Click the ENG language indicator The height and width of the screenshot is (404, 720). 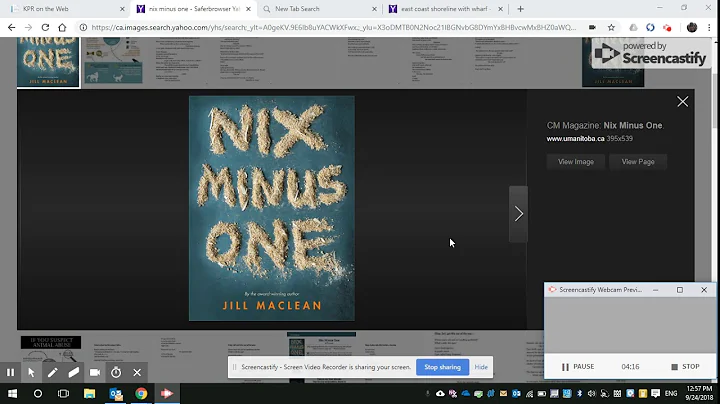click(x=671, y=393)
